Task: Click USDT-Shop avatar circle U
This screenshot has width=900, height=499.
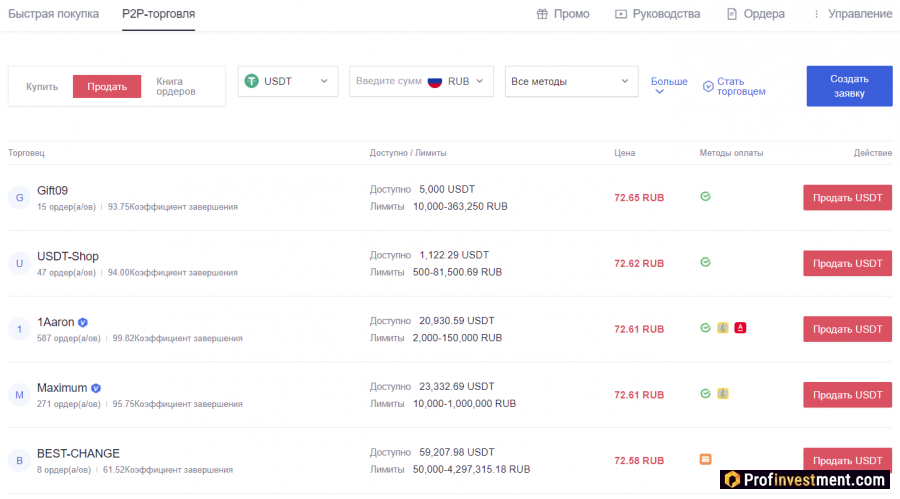Action: (x=20, y=263)
